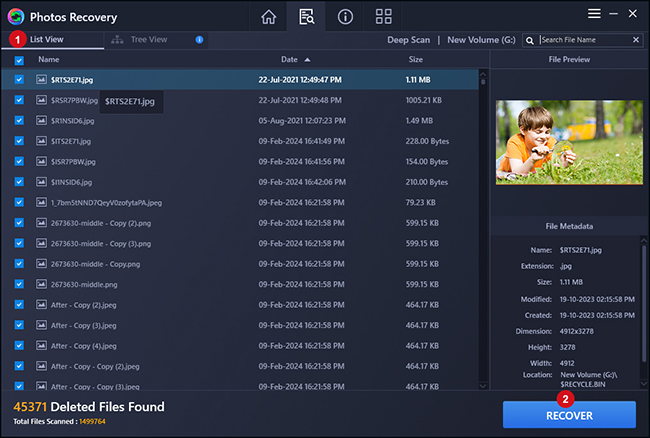Image resolution: width=650 pixels, height=438 pixels.
Task: Sort files by the Date column arrow
Action: coord(307,60)
